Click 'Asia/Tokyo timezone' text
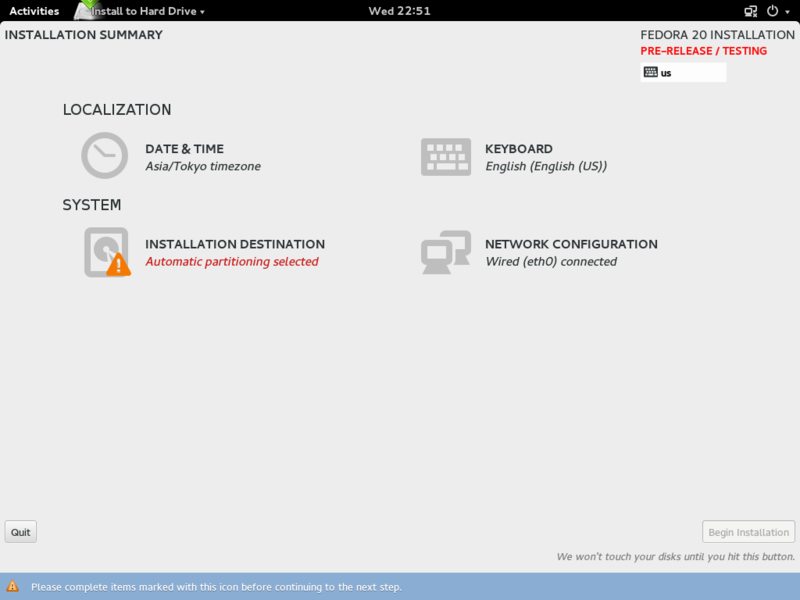The width and height of the screenshot is (800, 600). (203, 166)
